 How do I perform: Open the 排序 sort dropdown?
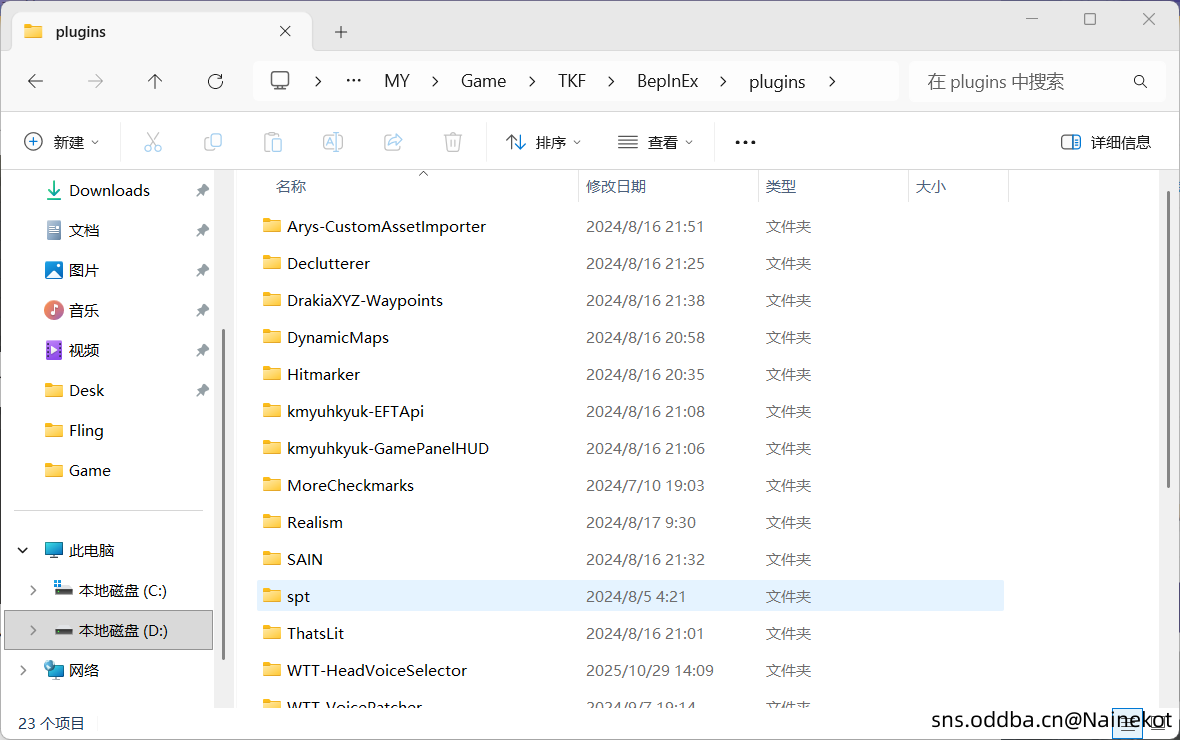544,142
